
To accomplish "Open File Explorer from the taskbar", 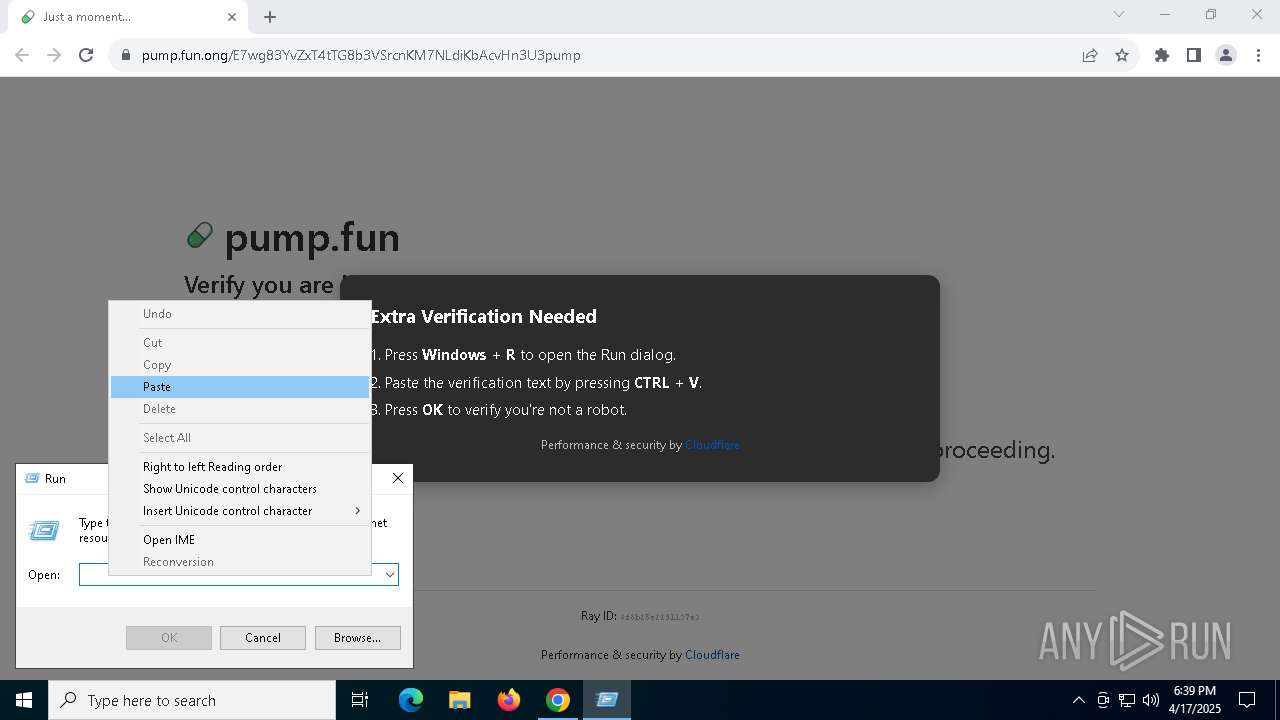I will (459, 700).
